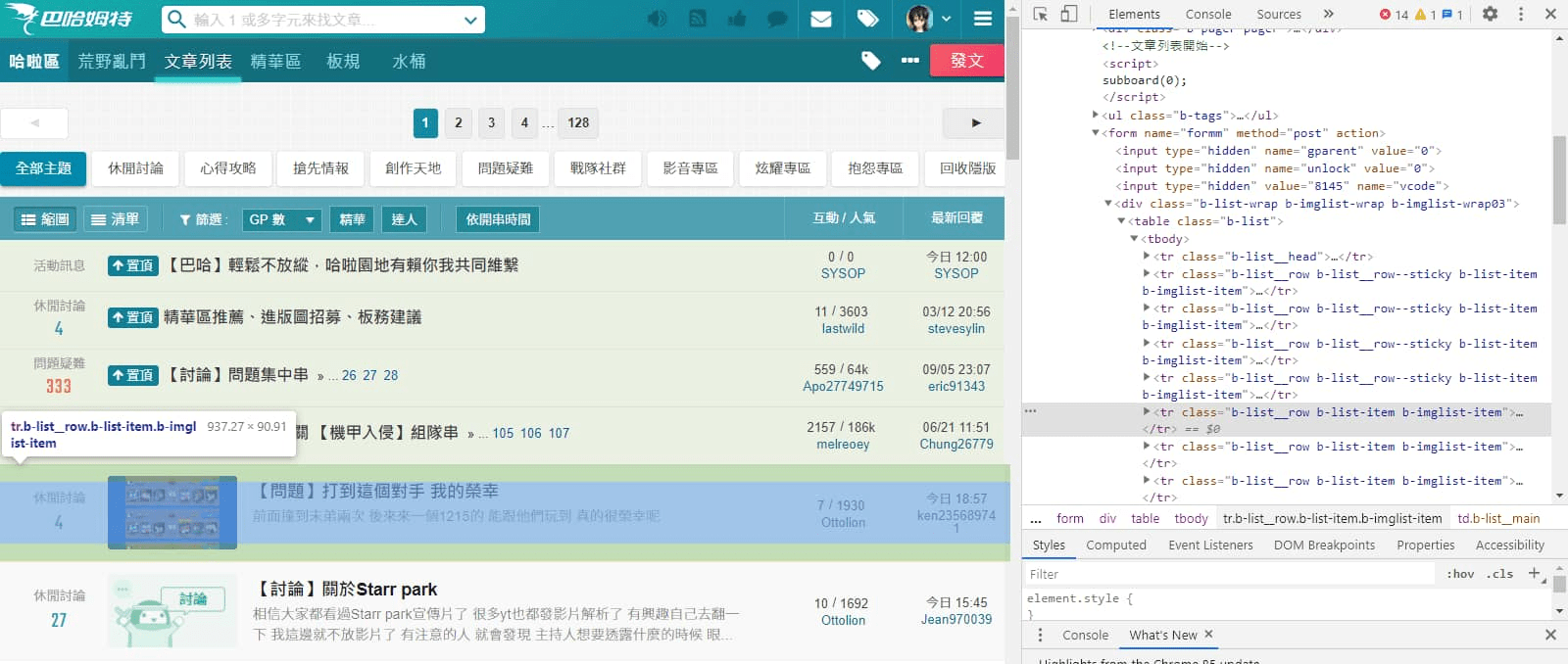Collapse the form name formm node
Screen dimensions: 1568x664
(1096, 133)
